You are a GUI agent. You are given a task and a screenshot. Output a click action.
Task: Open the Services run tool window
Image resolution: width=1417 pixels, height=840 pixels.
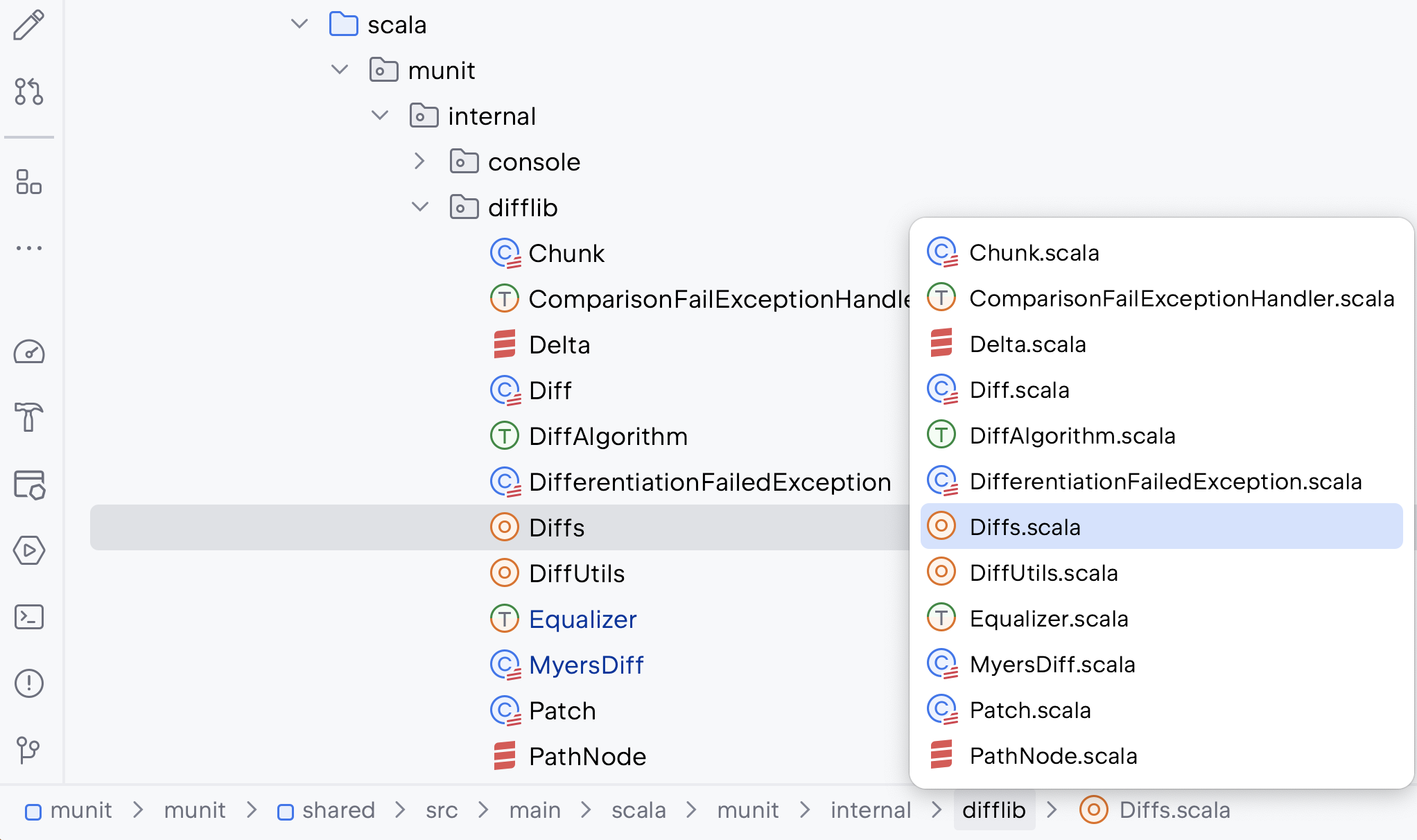click(28, 550)
